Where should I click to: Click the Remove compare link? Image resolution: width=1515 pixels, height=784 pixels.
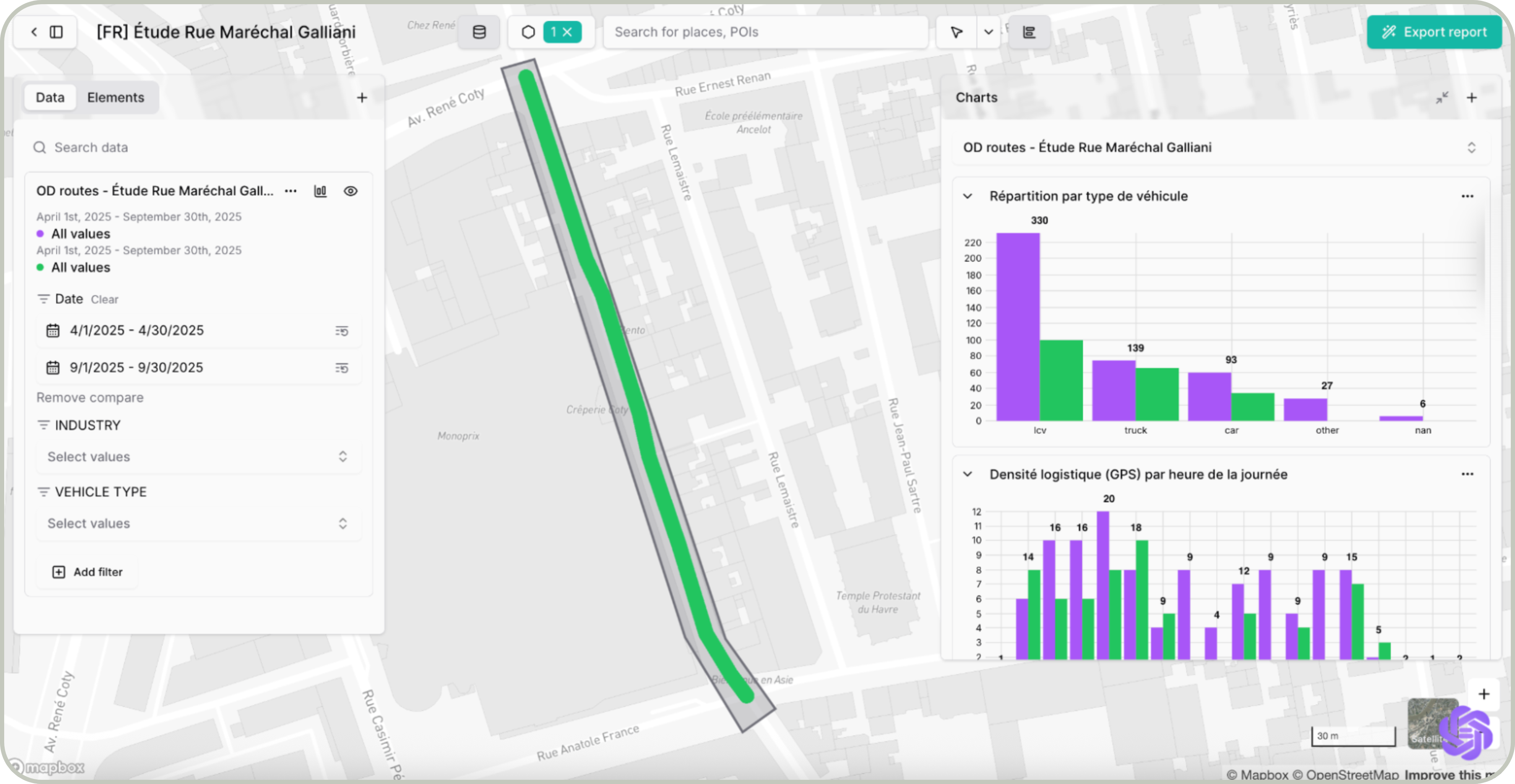coord(90,398)
